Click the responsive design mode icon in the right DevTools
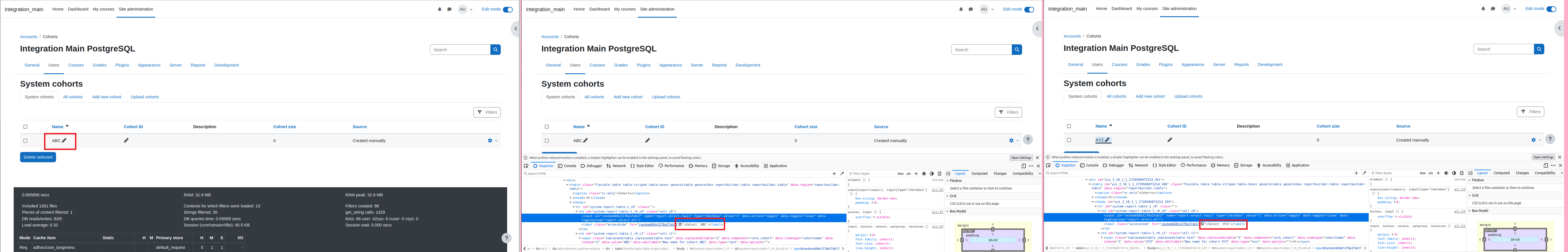Viewport: 1568px width, 252px height. pos(1545,165)
